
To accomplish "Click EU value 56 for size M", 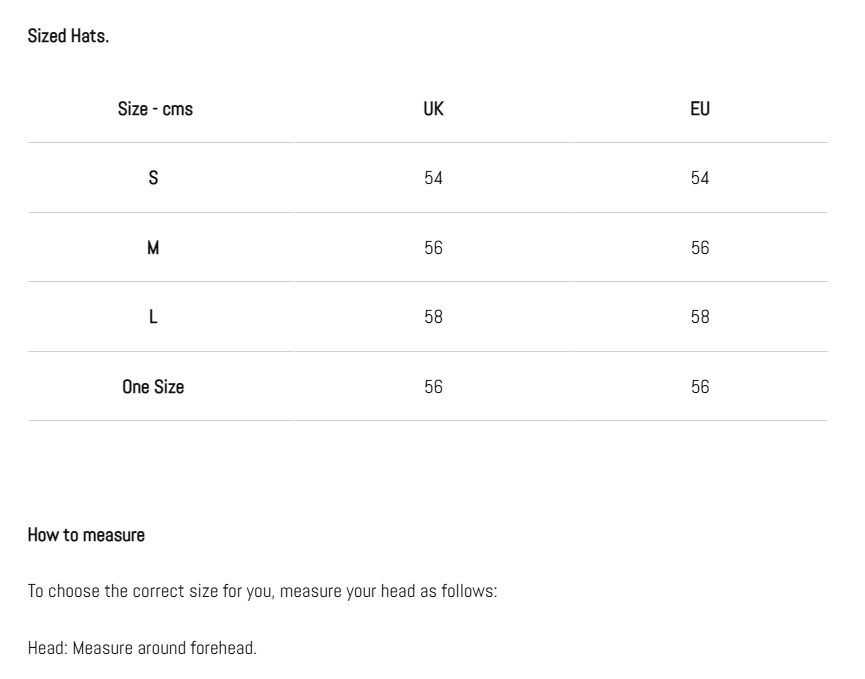I will [700, 248].
